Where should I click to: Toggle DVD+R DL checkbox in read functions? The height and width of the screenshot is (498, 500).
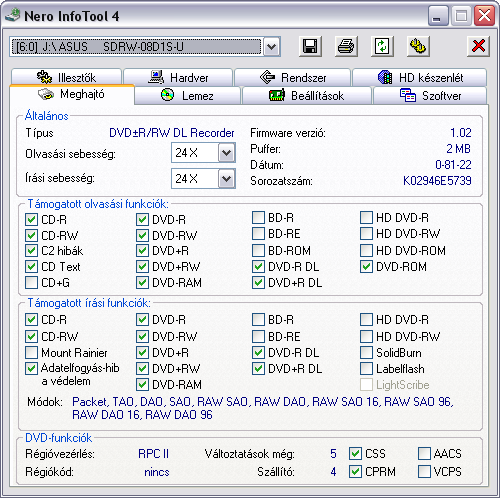pyautogui.click(x=258, y=283)
